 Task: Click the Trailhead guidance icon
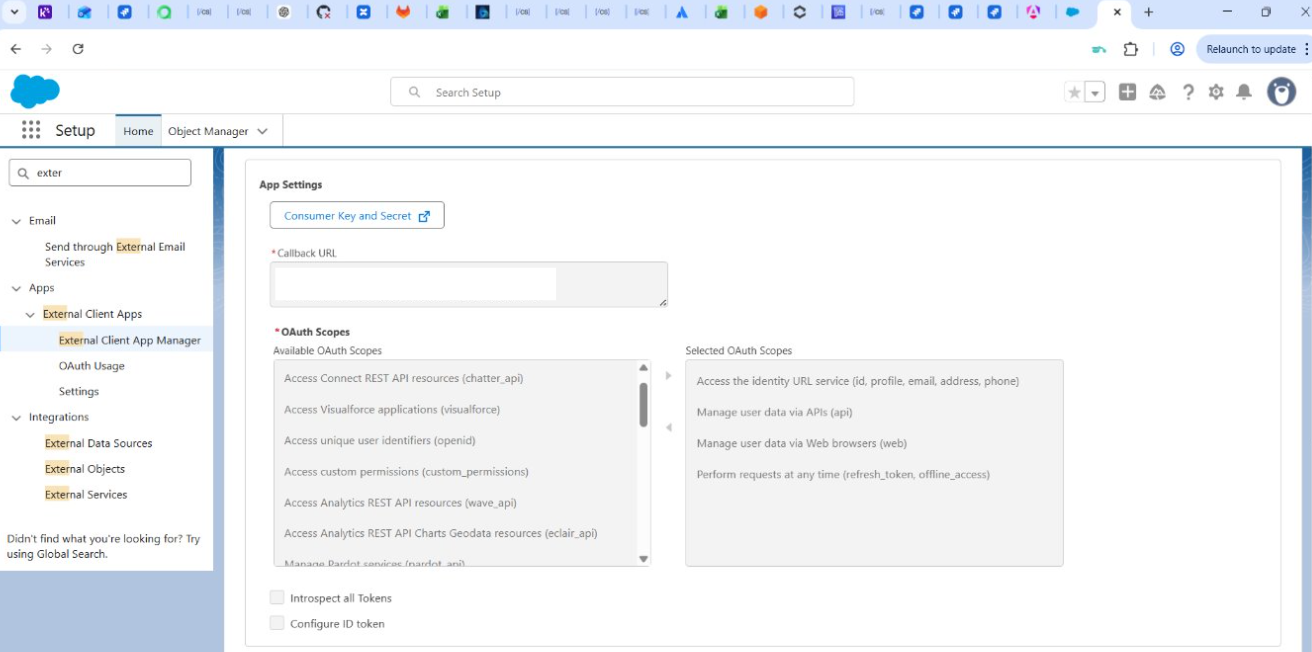pyautogui.click(x=1157, y=92)
